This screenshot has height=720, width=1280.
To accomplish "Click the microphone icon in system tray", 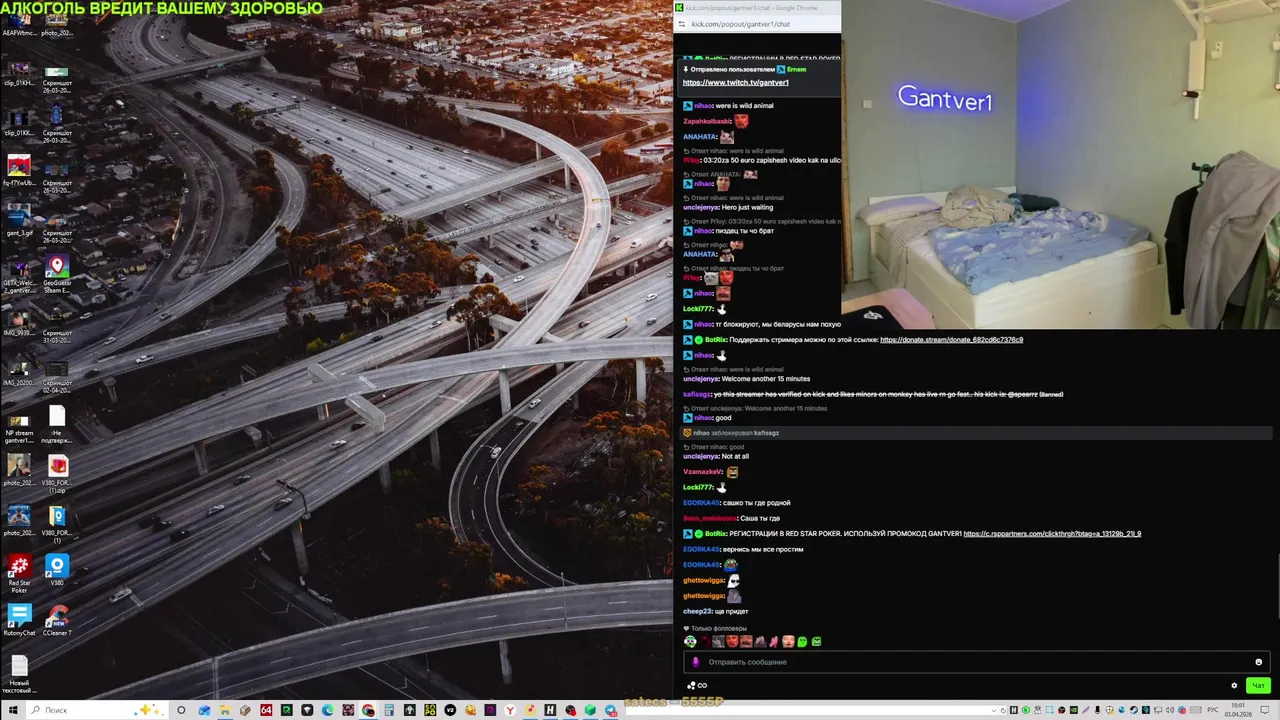I will coord(1097,710).
